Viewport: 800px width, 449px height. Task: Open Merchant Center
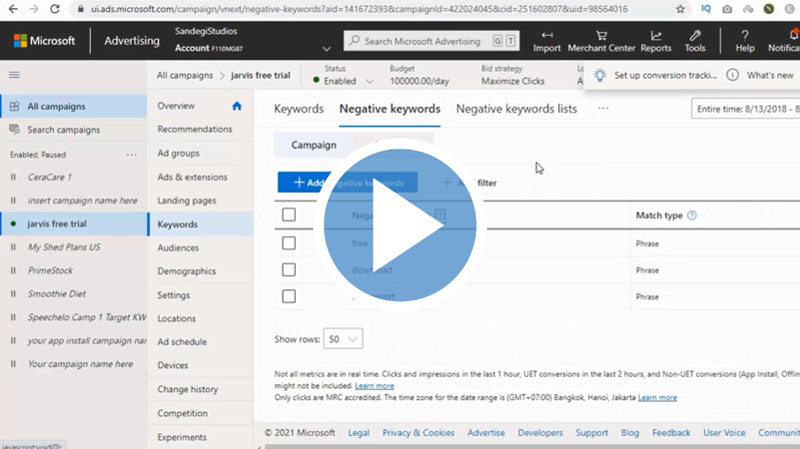pos(602,41)
